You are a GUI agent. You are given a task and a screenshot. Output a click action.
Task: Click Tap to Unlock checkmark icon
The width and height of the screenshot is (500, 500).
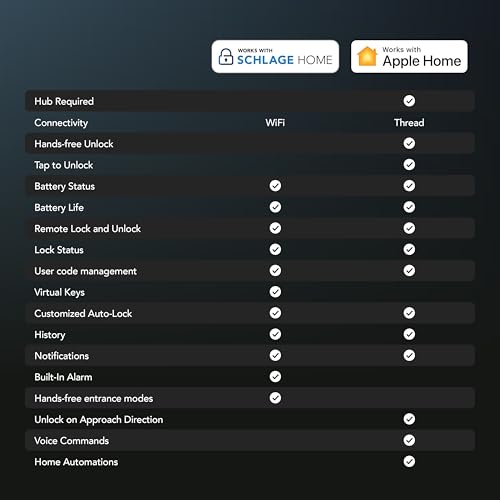(409, 165)
